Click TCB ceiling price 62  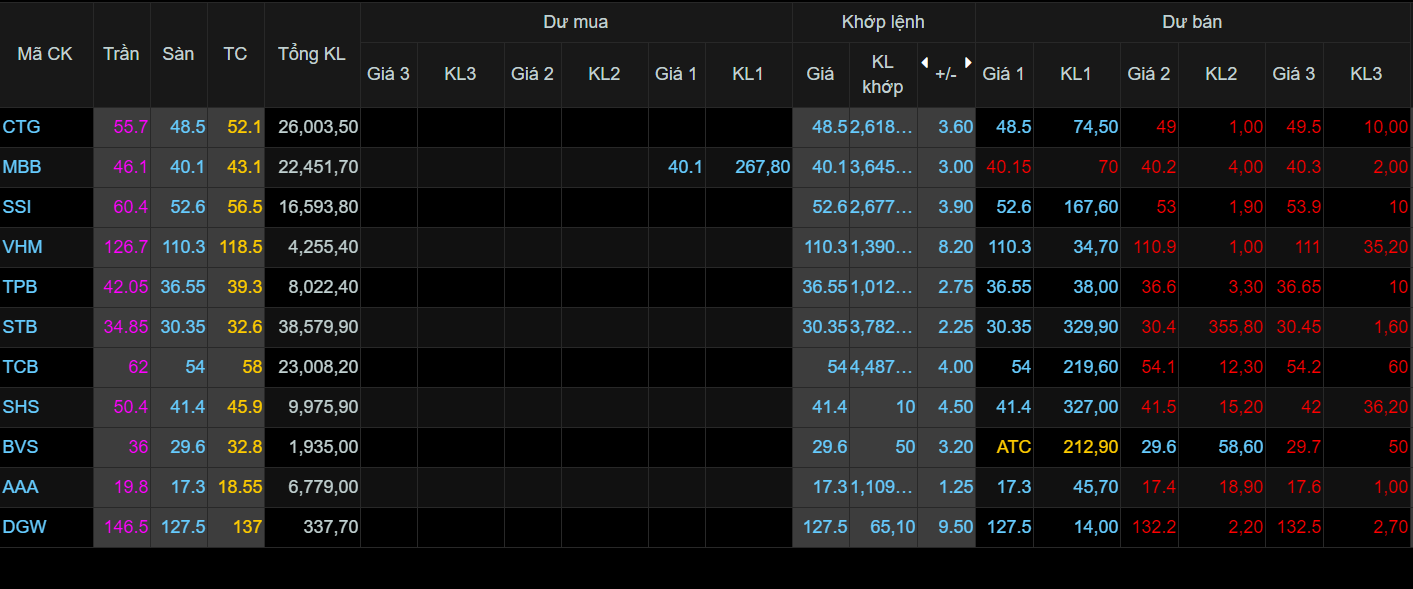[x=138, y=367]
